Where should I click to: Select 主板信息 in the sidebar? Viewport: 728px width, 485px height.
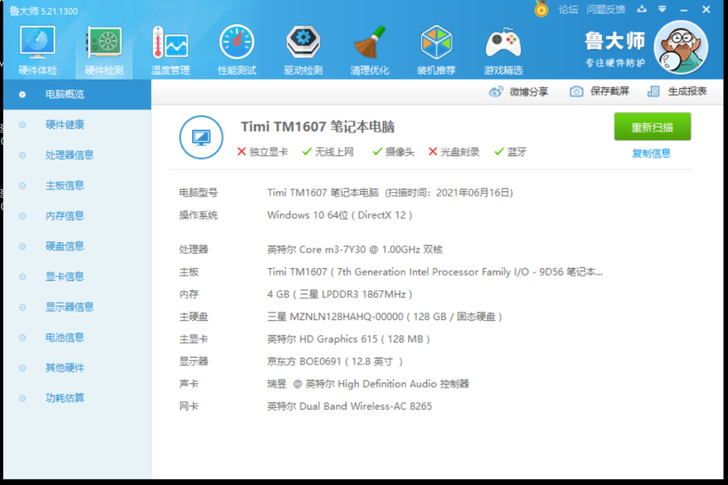(77, 185)
